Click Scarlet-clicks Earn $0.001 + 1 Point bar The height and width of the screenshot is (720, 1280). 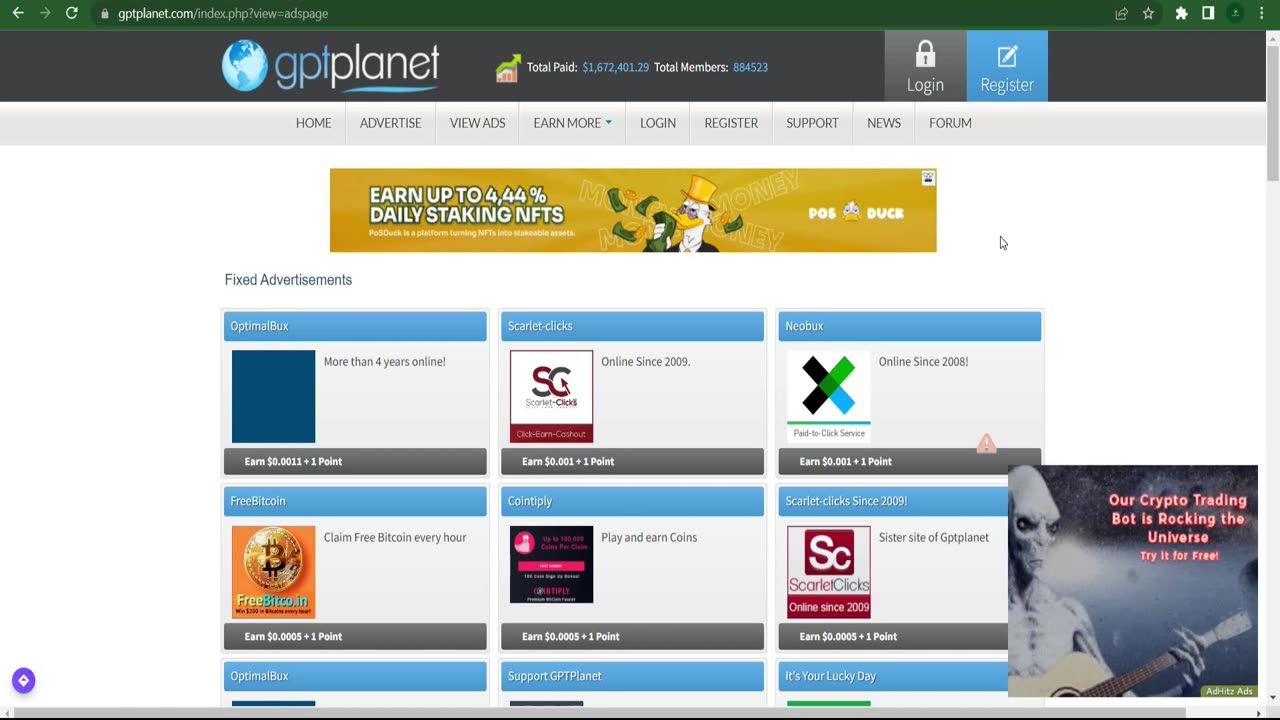(632, 461)
